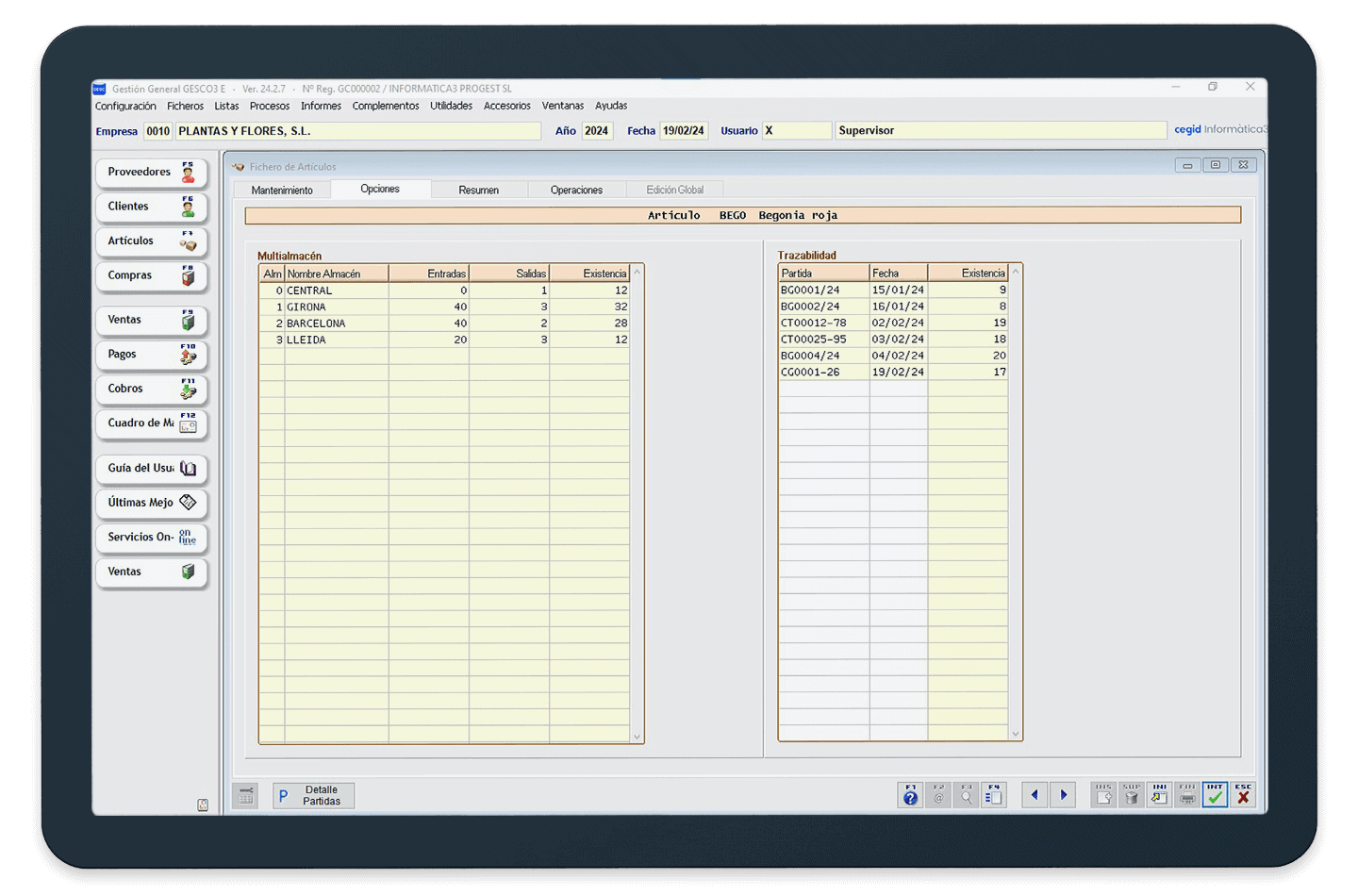Click the FIN printer icon
Viewport: 1358px width, 896px height.
pos(1187,795)
